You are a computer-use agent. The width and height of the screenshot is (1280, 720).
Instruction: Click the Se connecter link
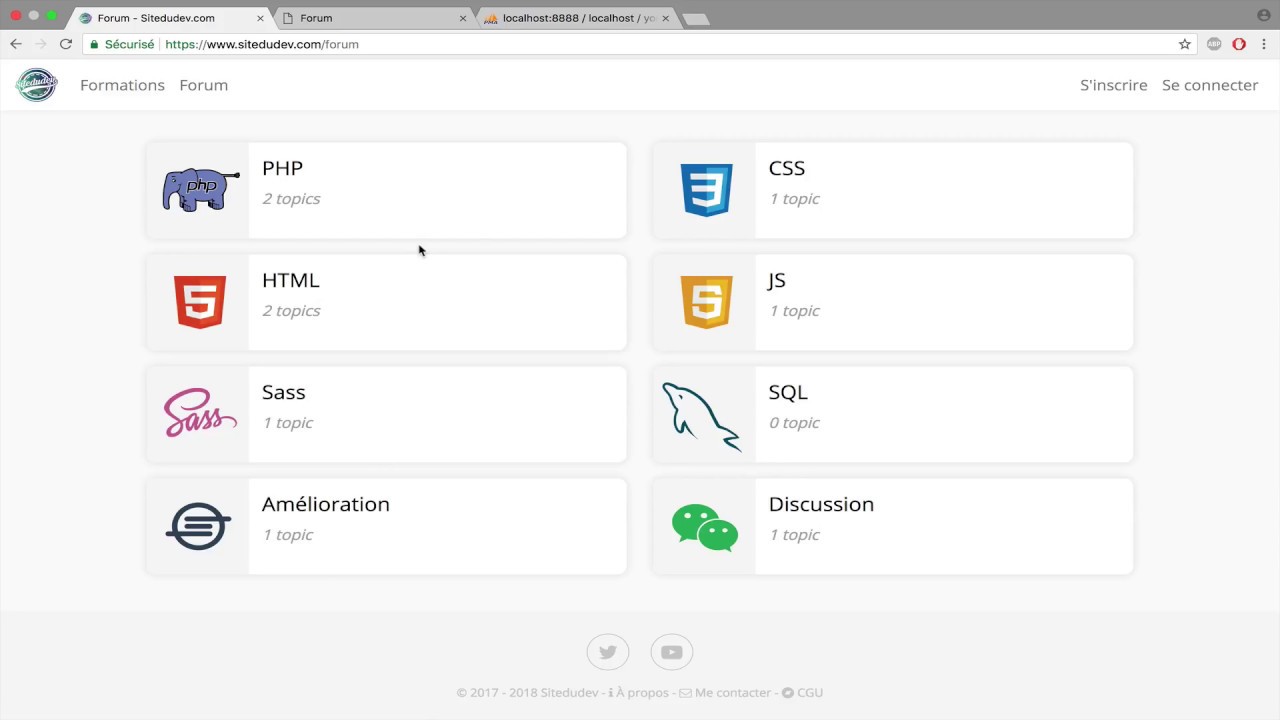[x=1210, y=85]
